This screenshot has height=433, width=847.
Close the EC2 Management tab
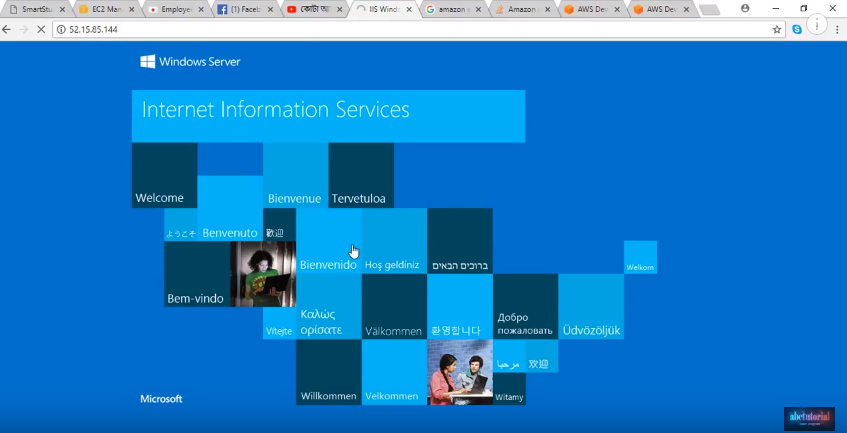(131, 9)
